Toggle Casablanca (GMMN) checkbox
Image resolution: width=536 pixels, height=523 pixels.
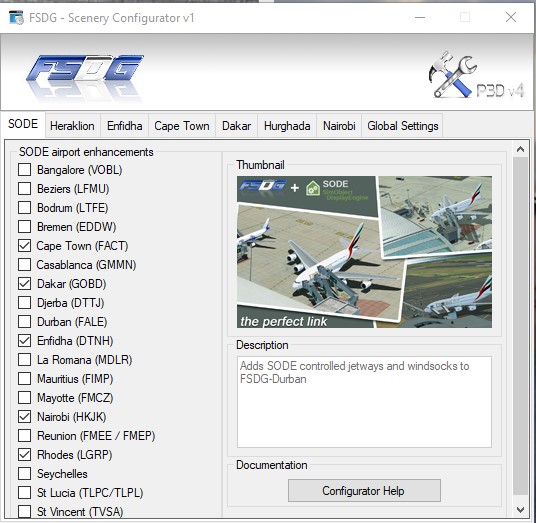click(x=25, y=265)
